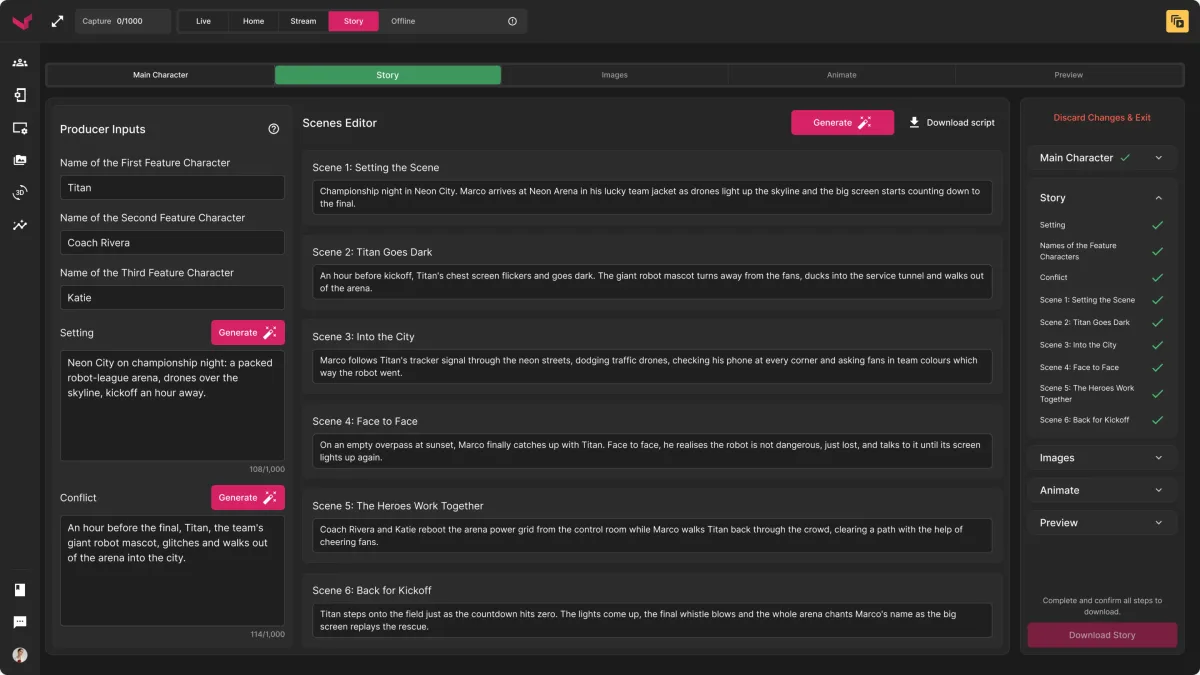The width and height of the screenshot is (1200, 675).
Task: Click inside the Conflict text area
Action: click(x=172, y=570)
